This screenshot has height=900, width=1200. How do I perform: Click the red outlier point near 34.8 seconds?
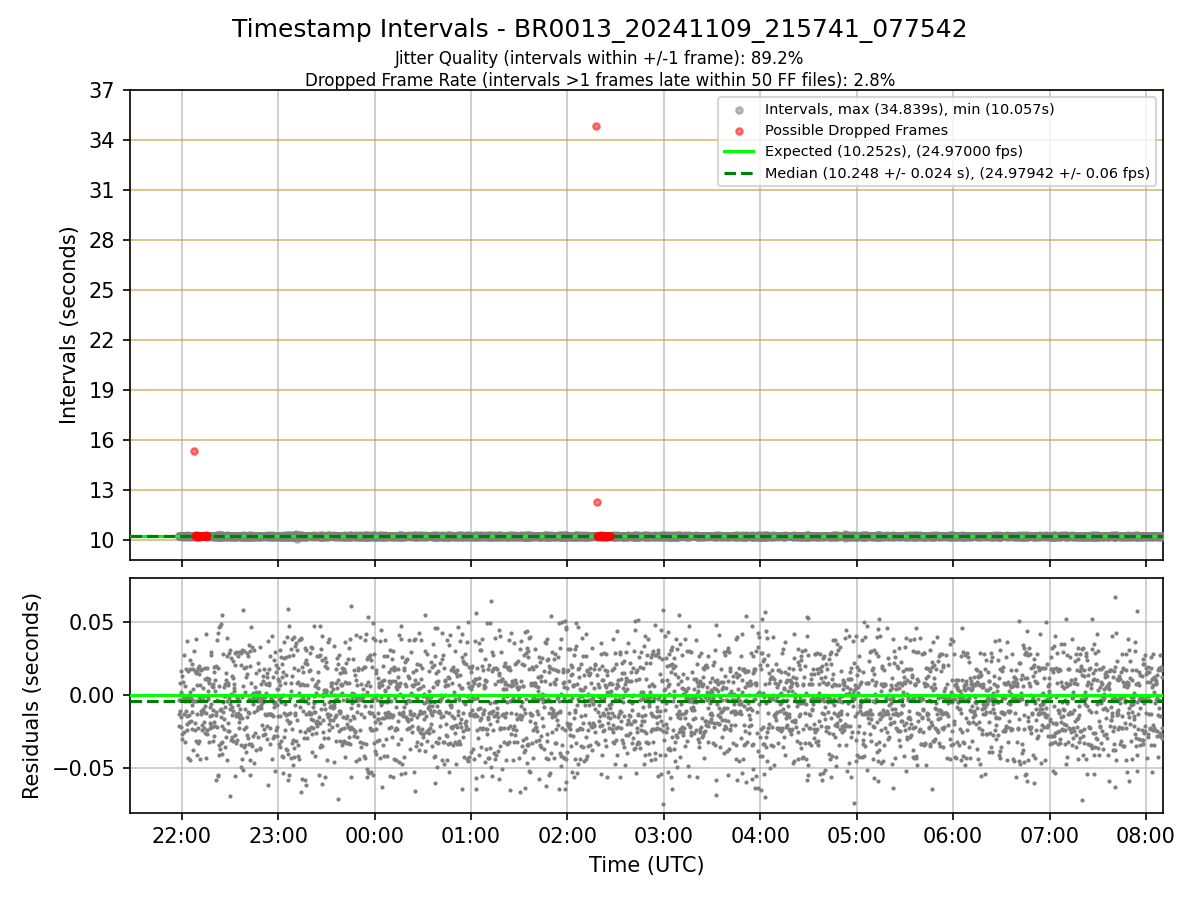click(x=596, y=126)
